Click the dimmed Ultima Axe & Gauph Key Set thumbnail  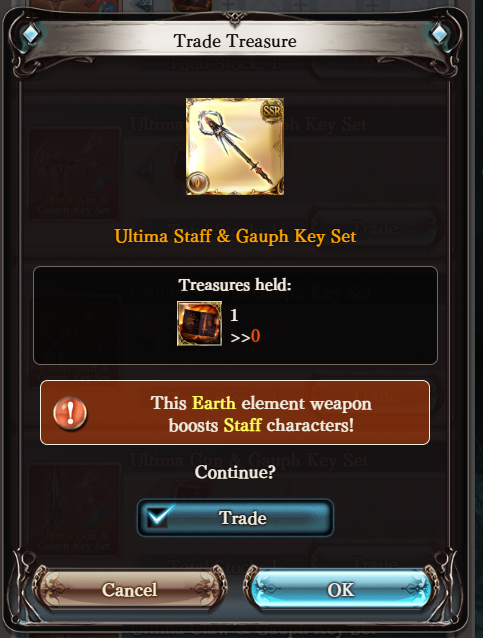tap(74, 174)
